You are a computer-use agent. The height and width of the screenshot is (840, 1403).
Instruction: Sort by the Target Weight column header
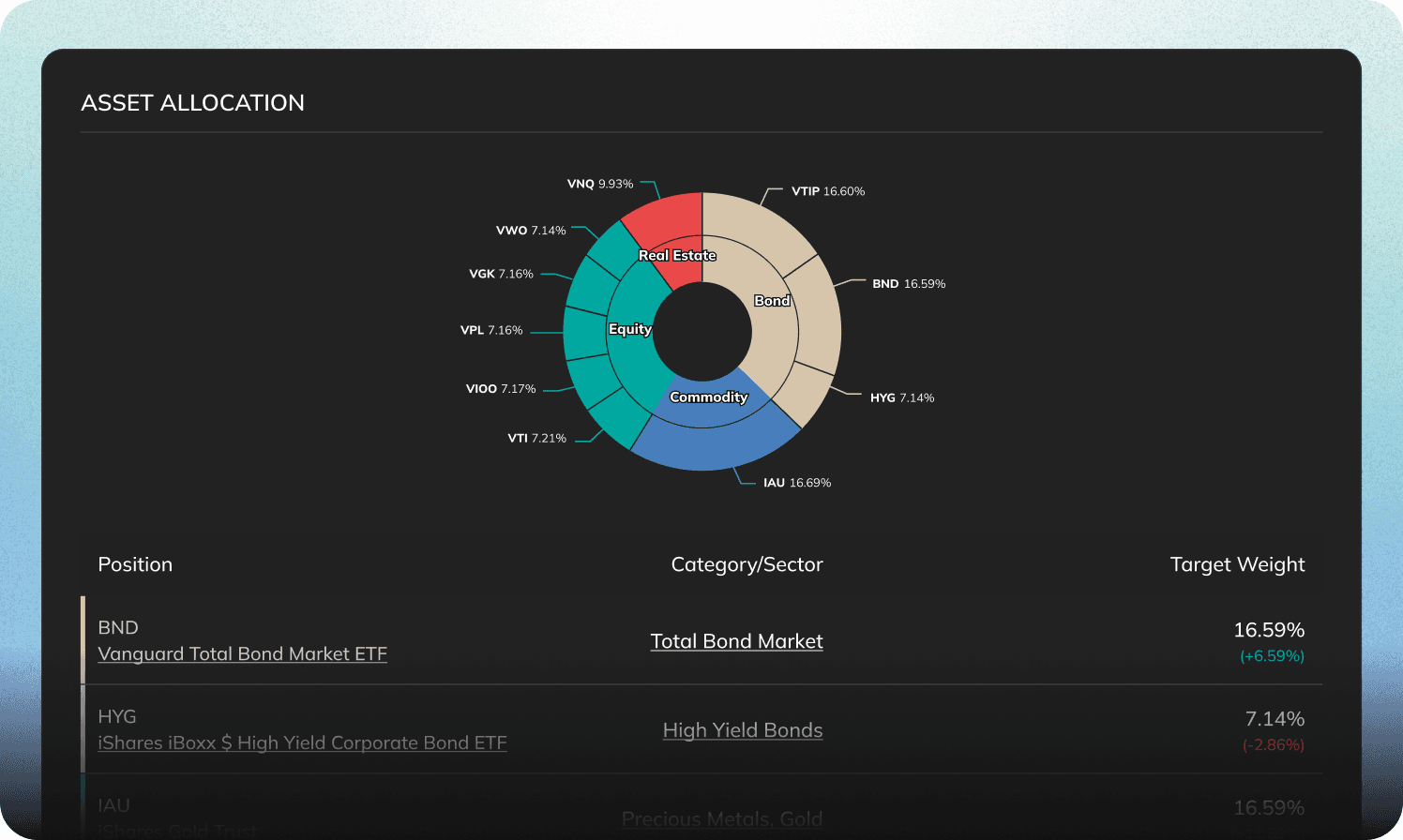click(x=1237, y=564)
